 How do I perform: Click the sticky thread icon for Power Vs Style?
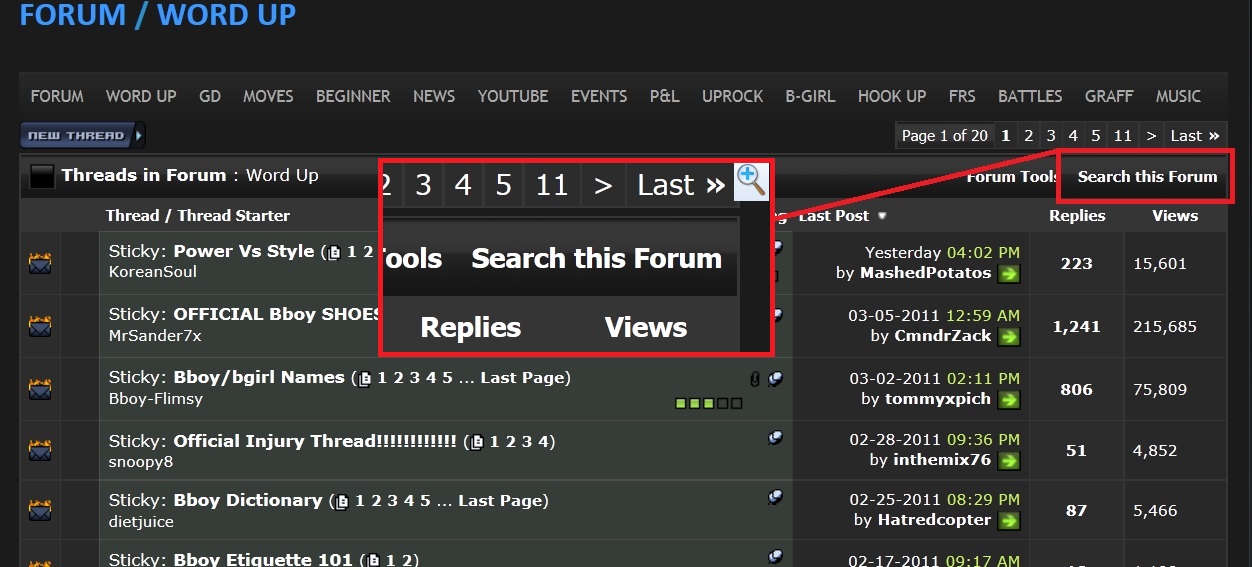tap(40, 263)
